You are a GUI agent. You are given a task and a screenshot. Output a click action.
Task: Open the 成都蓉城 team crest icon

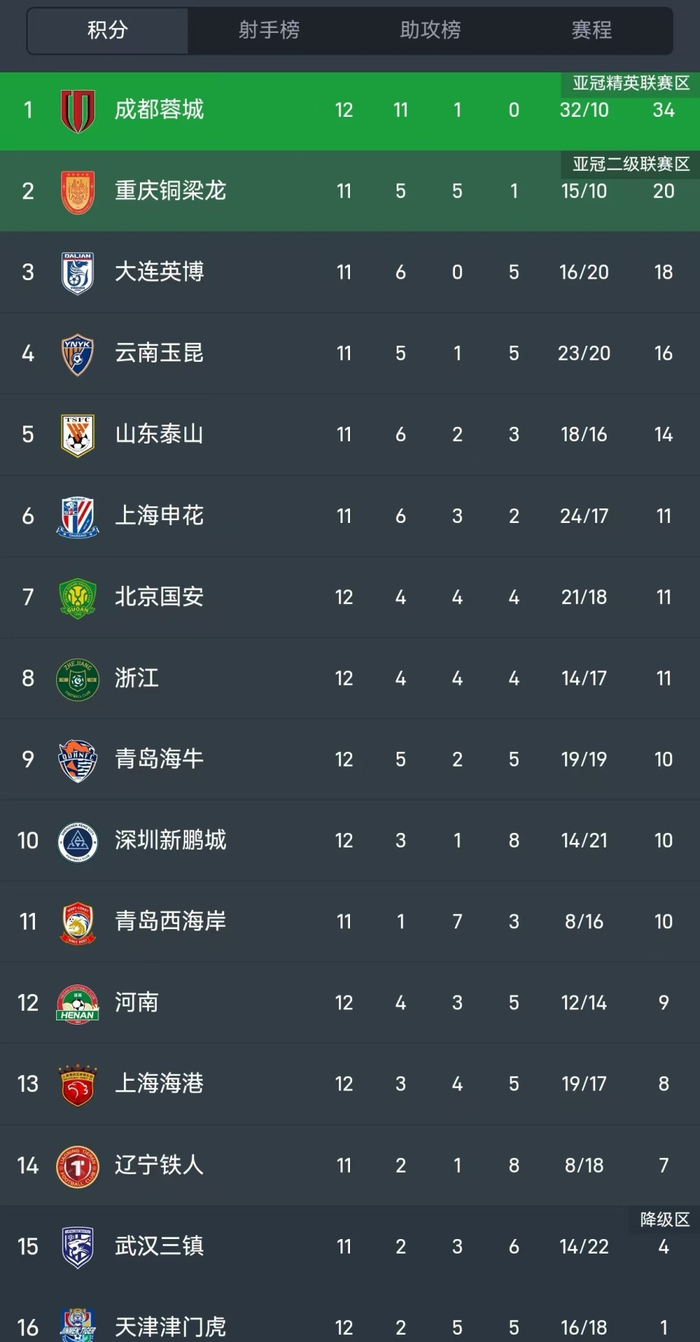[77, 109]
